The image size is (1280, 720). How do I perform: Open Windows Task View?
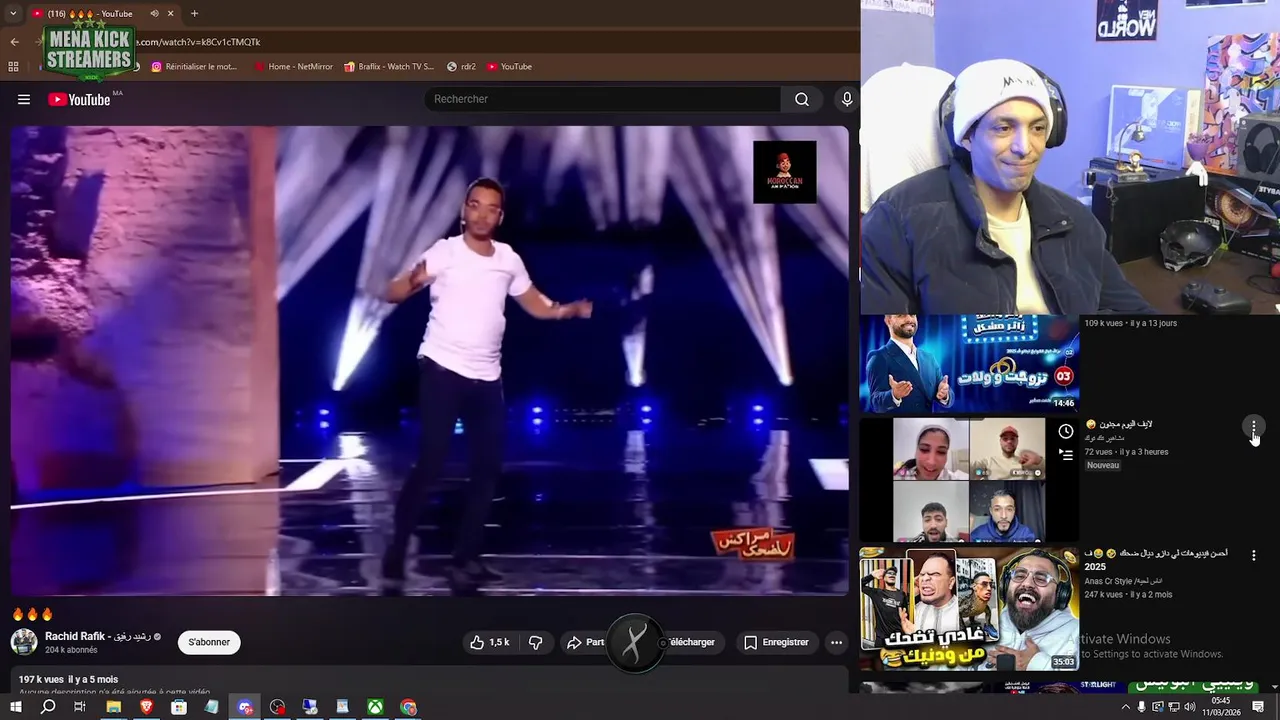[x=80, y=707]
